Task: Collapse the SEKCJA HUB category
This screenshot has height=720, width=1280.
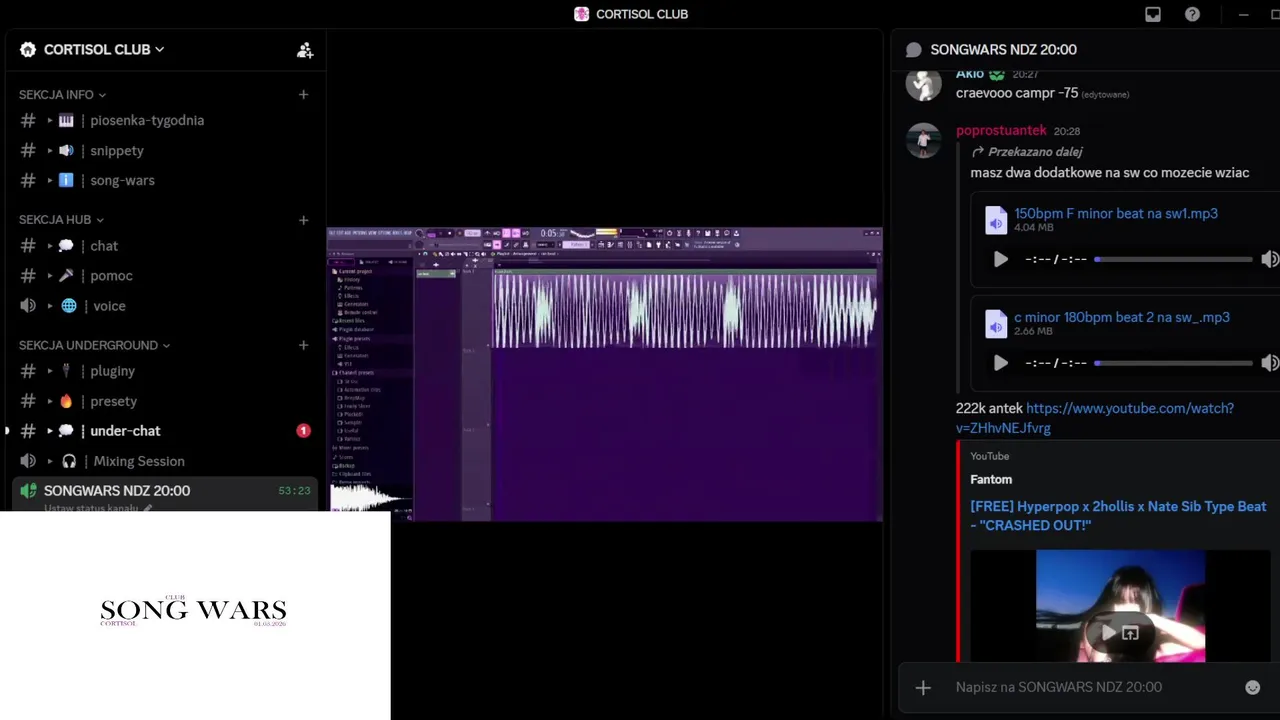Action: (61, 220)
